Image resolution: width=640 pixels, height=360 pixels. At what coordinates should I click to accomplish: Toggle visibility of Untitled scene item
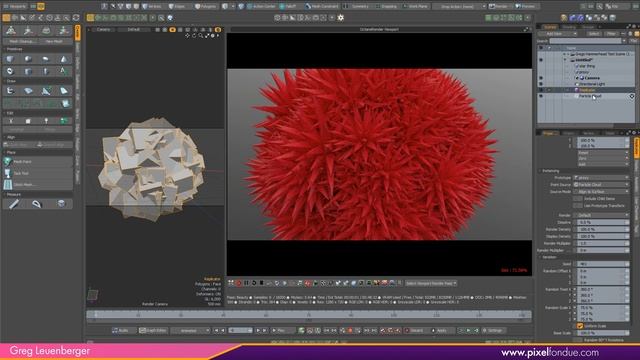pos(541,60)
